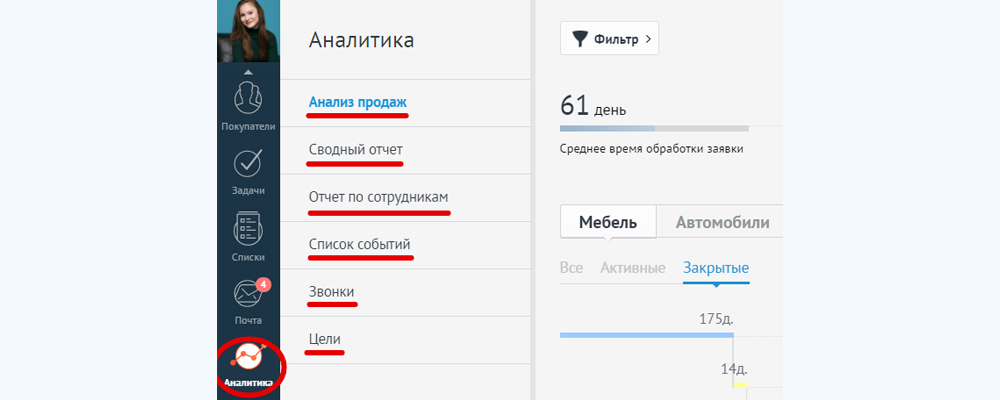Open Список событий section

(x=360, y=244)
